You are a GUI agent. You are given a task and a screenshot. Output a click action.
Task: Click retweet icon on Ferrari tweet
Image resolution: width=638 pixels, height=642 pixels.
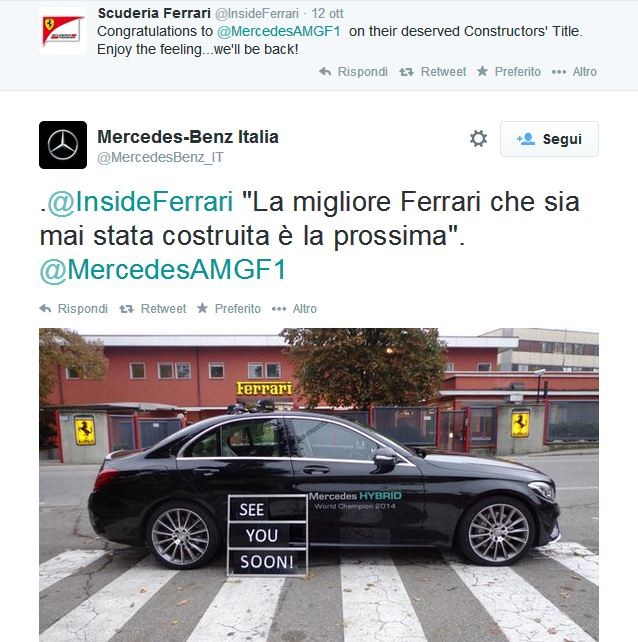(406, 72)
